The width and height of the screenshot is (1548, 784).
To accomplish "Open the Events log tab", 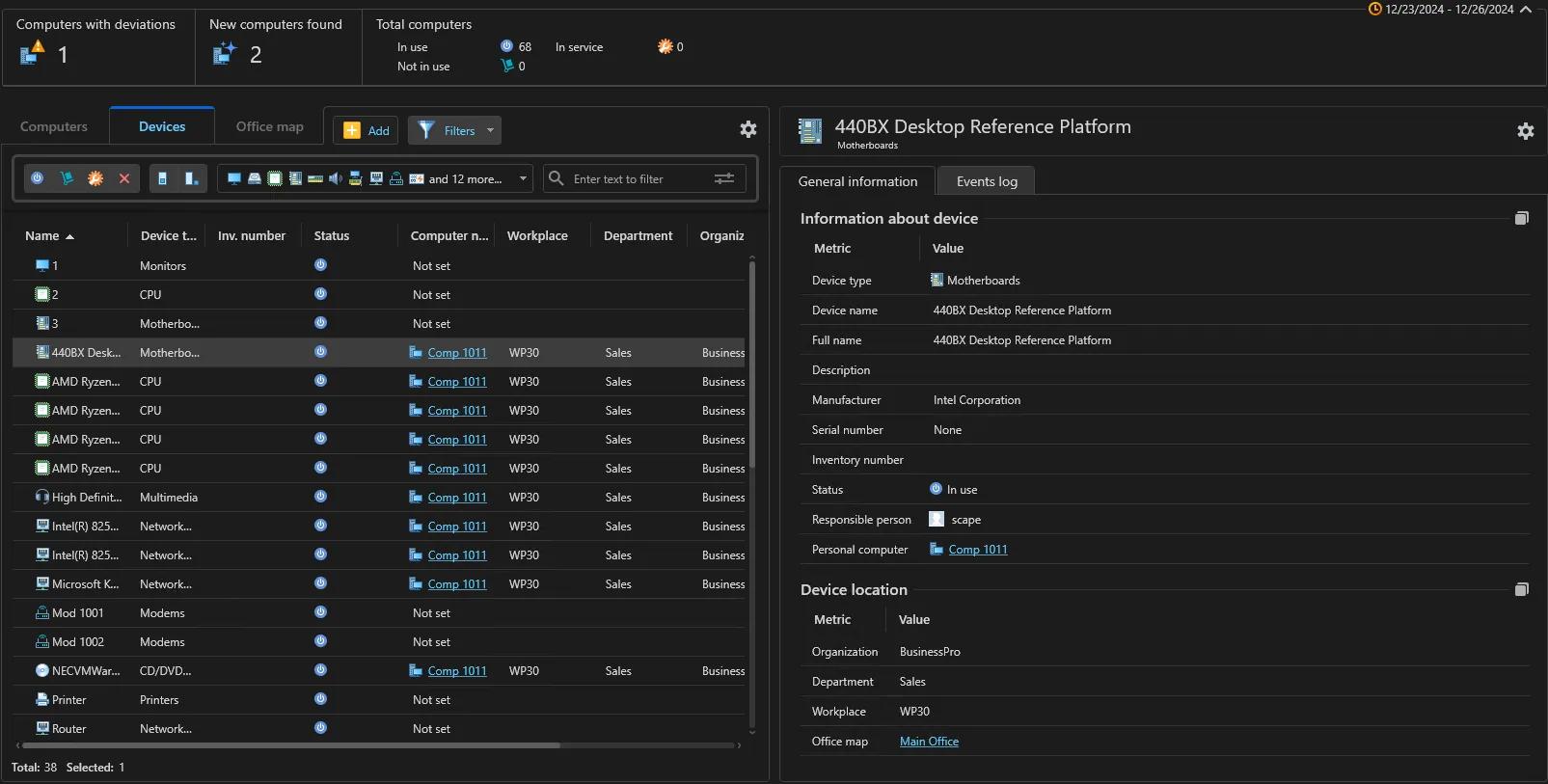I will tap(987, 181).
